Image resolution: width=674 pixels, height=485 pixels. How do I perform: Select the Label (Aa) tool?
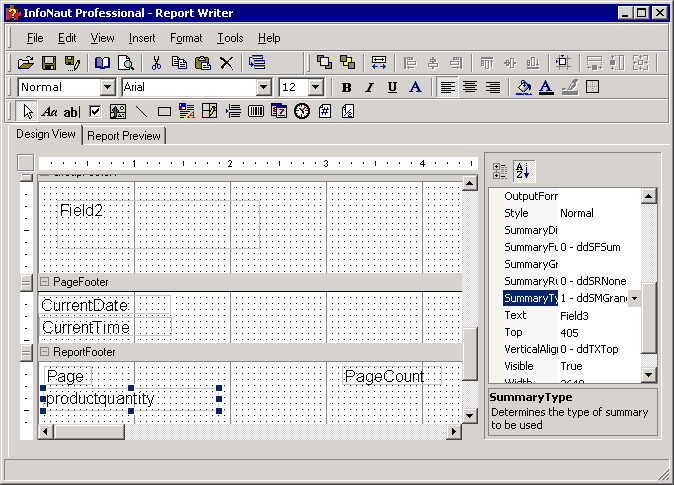click(50, 111)
